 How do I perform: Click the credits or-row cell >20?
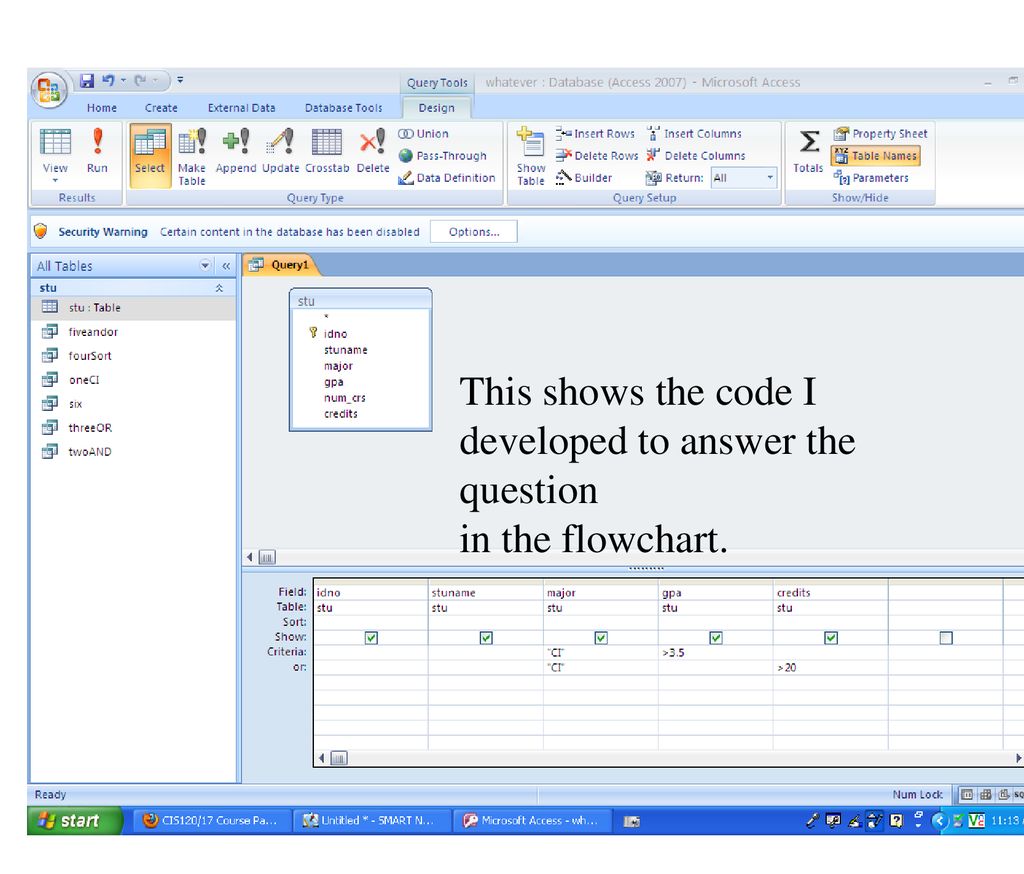point(831,668)
